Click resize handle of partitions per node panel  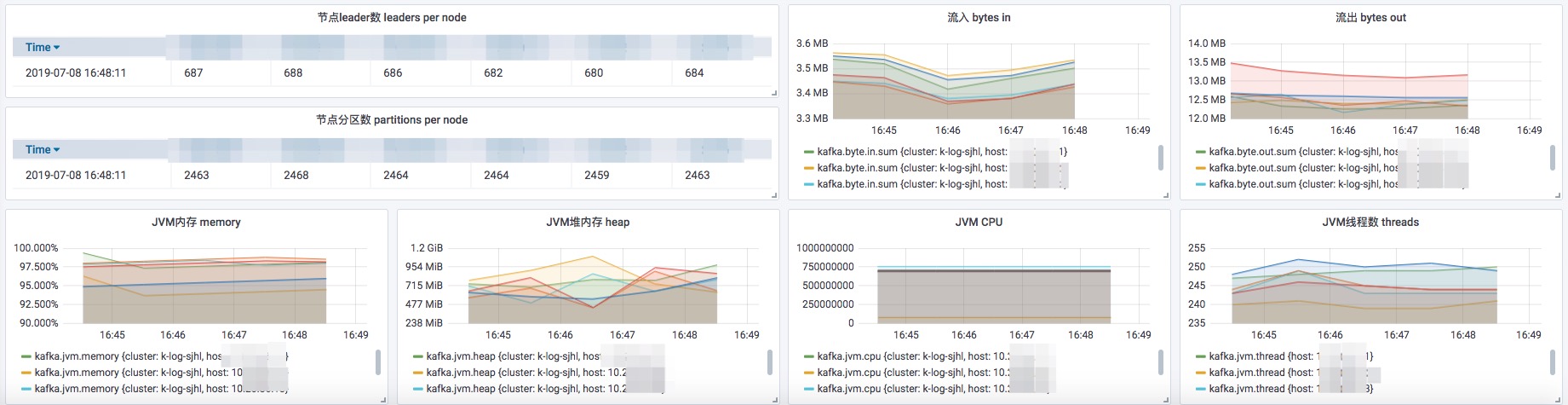pyautogui.click(x=774, y=195)
